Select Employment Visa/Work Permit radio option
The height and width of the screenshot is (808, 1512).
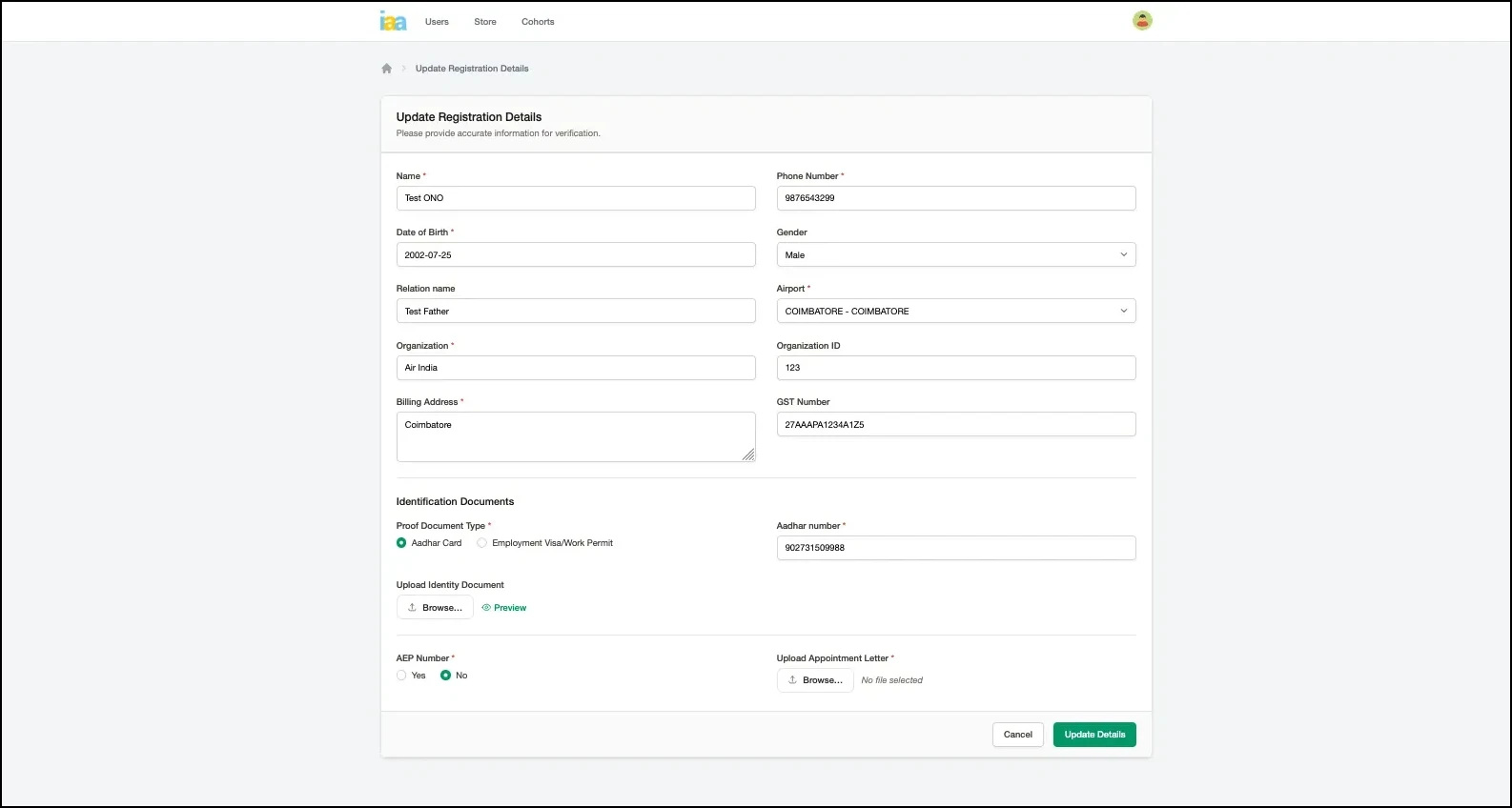pyautogui.click(x=482, y=543)
